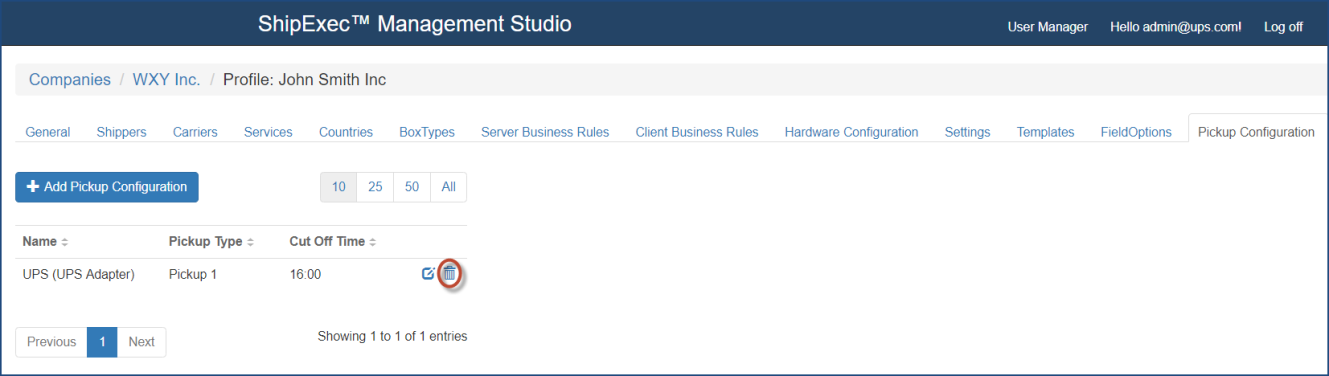Viewport: 1329px width, 376px height.
Task: Go to Next page of results
Action: click(142, 342)
